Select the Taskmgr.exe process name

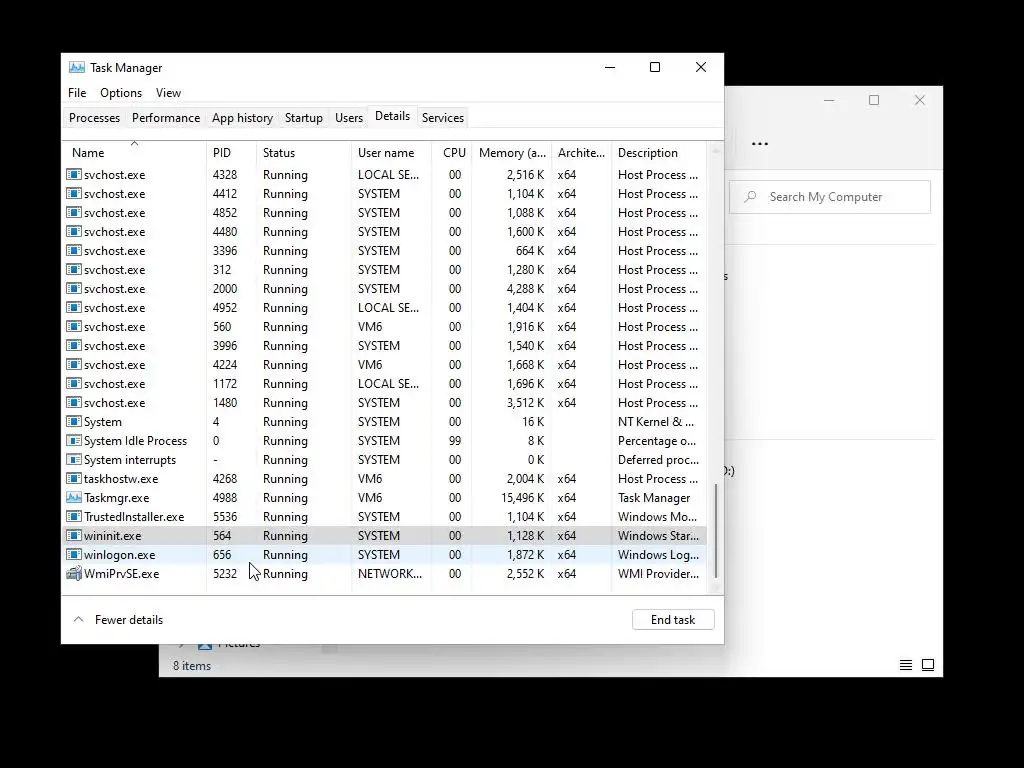click(116, 498)
